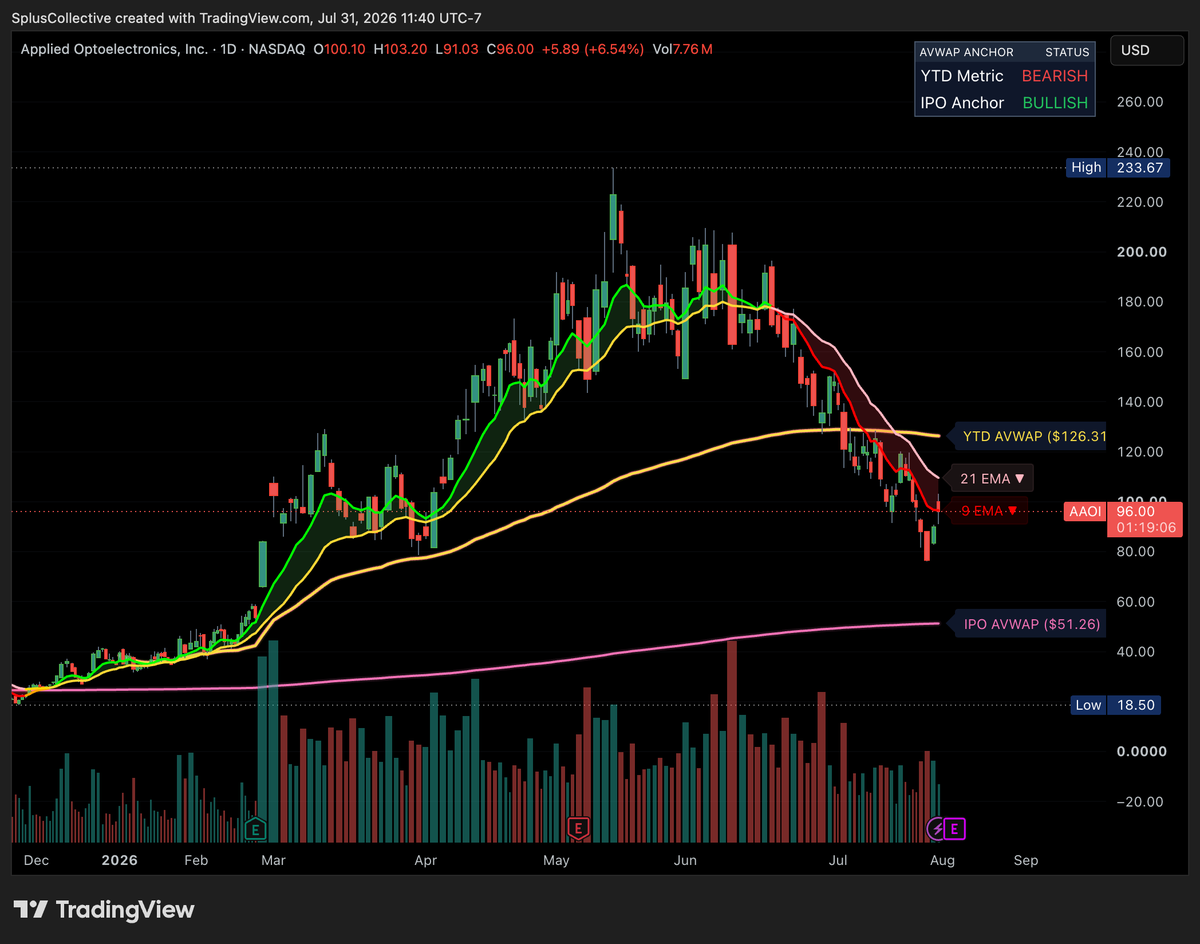
Task: Click 140.00 on the price axis
Action: (x=1140, y=402)
